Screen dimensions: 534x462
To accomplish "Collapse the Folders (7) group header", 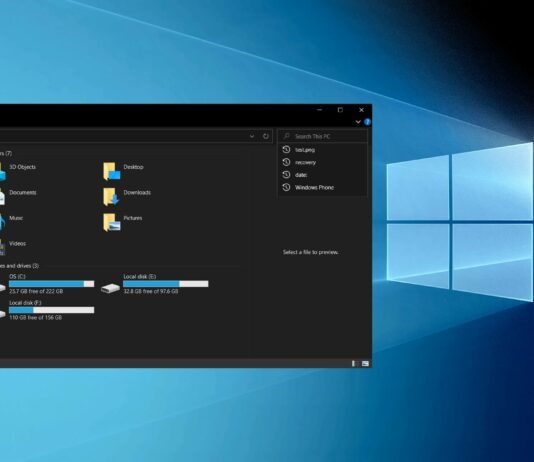I will (6, 153).
